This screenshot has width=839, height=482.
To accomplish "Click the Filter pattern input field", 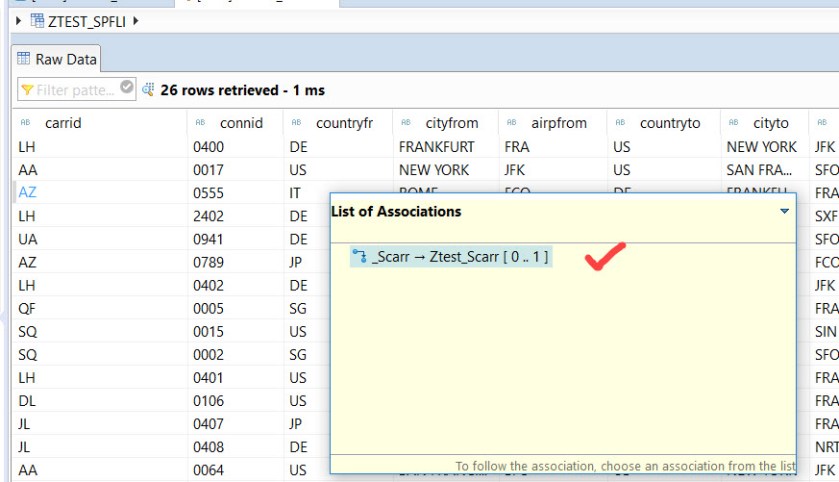I will [75, 89].
